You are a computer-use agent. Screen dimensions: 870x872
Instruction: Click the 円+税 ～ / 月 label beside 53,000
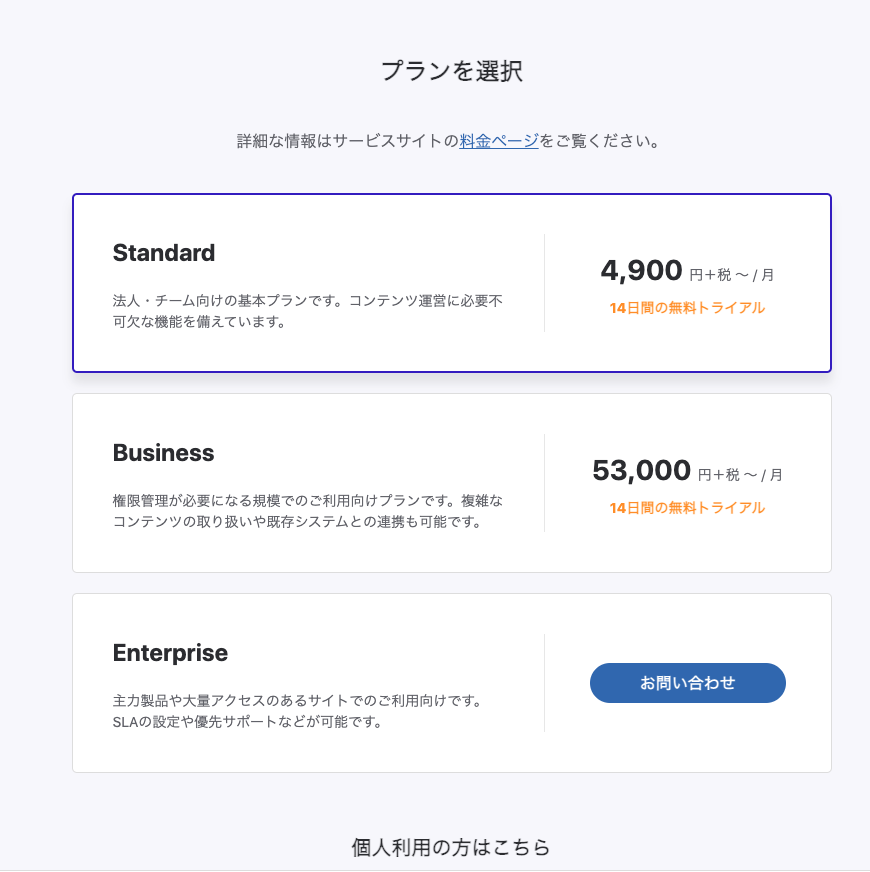coord(740,474)
